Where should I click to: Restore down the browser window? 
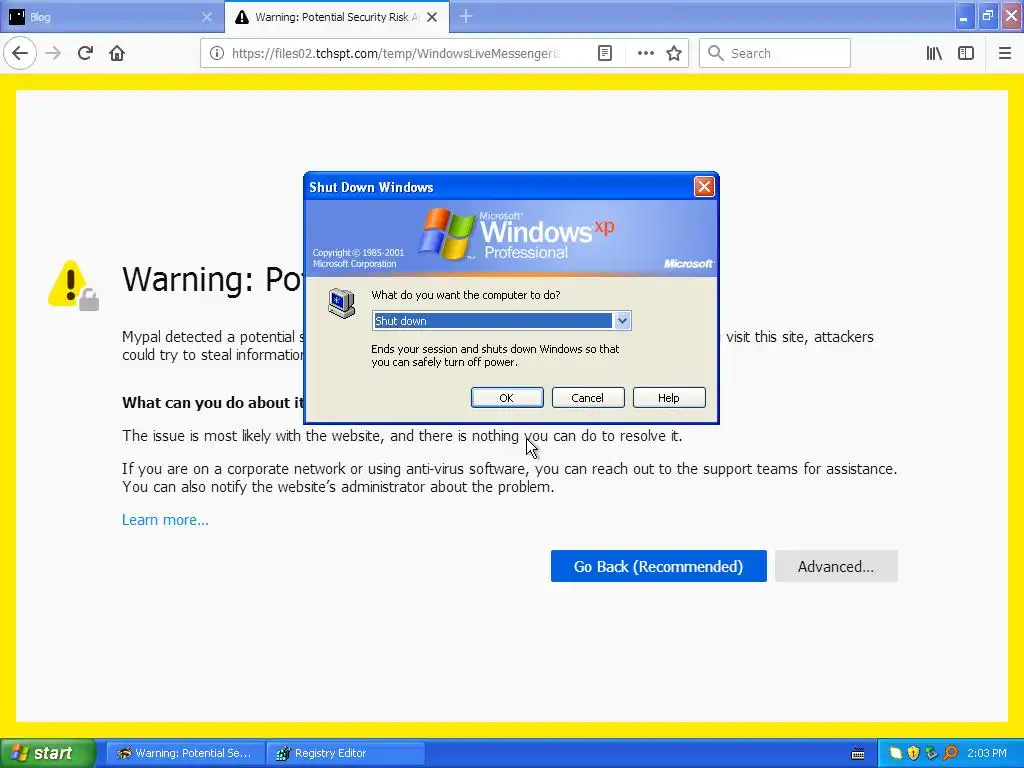987,17
